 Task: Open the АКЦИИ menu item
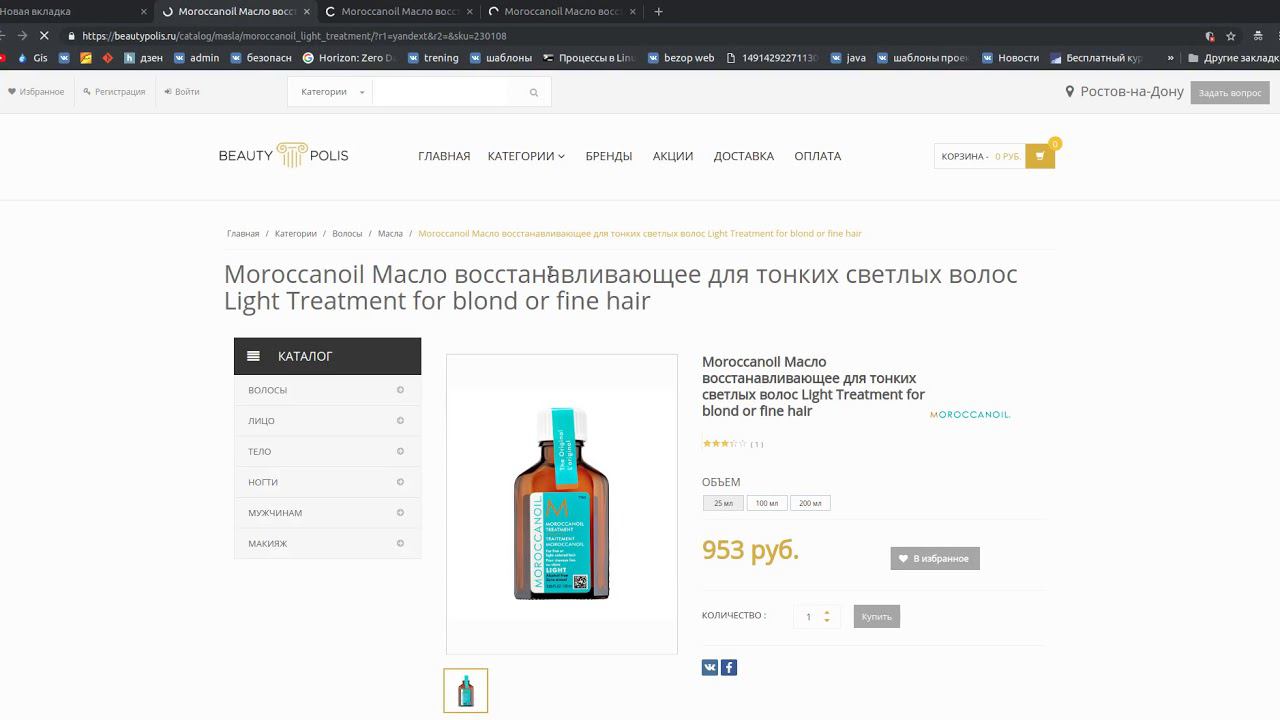pyautogui.click(x=673, y=156)
